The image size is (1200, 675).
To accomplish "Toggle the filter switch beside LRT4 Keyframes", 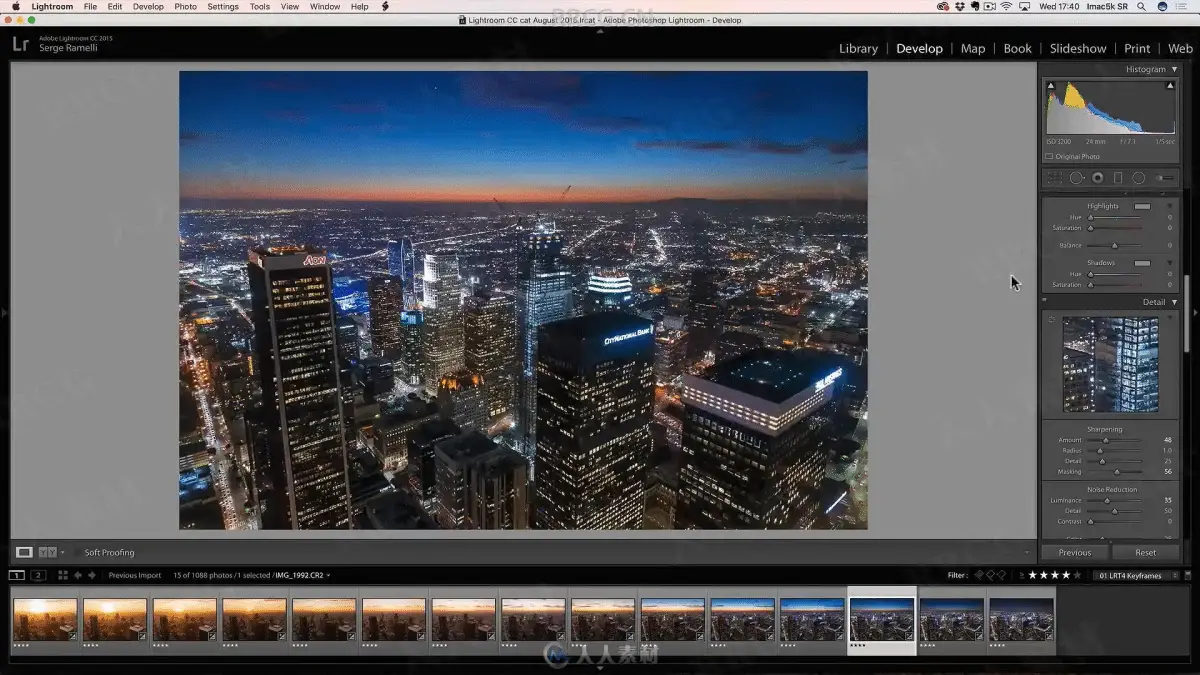I will pyautogui.click(x=1188, y=575).
